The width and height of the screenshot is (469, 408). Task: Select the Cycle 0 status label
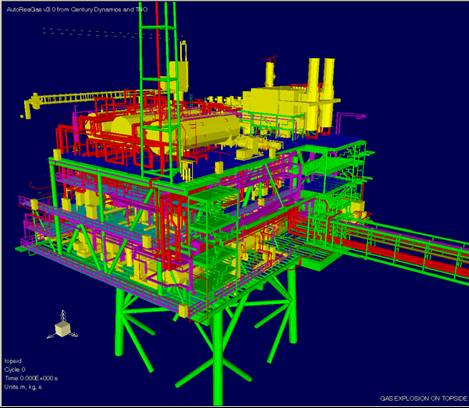[x=15, y=369]
